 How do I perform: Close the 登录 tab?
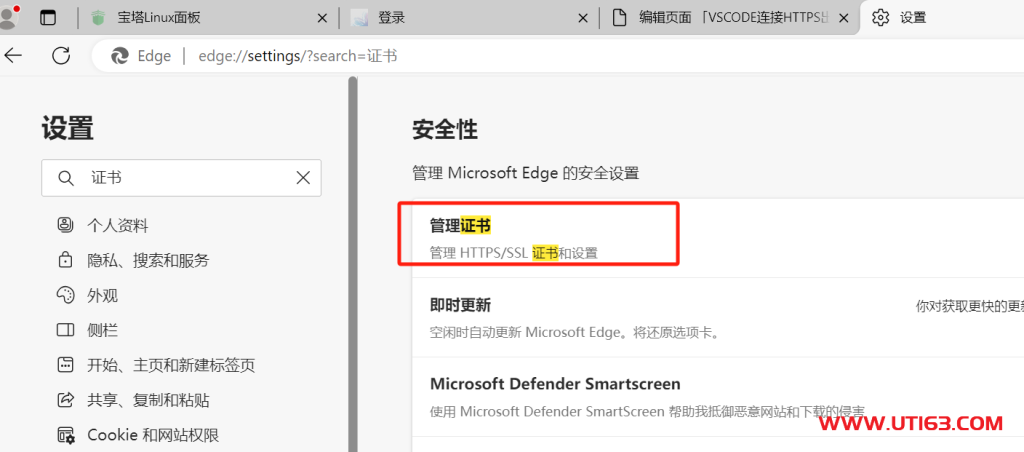click(583, 18)
